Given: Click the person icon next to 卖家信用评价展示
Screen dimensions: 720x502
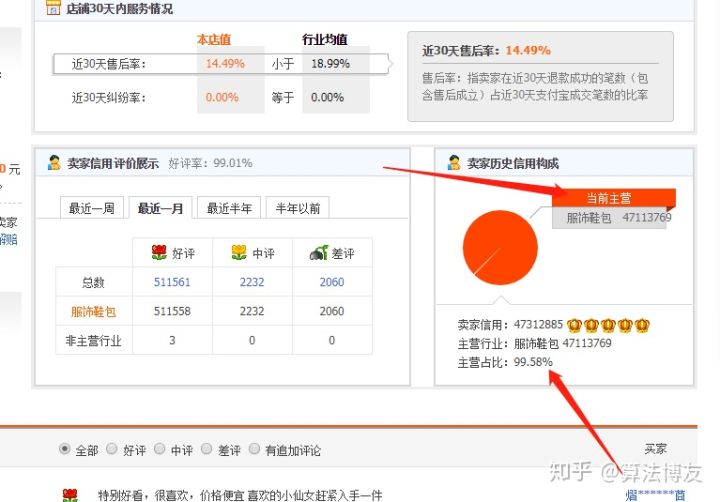Looking at the screenshot, I should click(x=54, y=163).
